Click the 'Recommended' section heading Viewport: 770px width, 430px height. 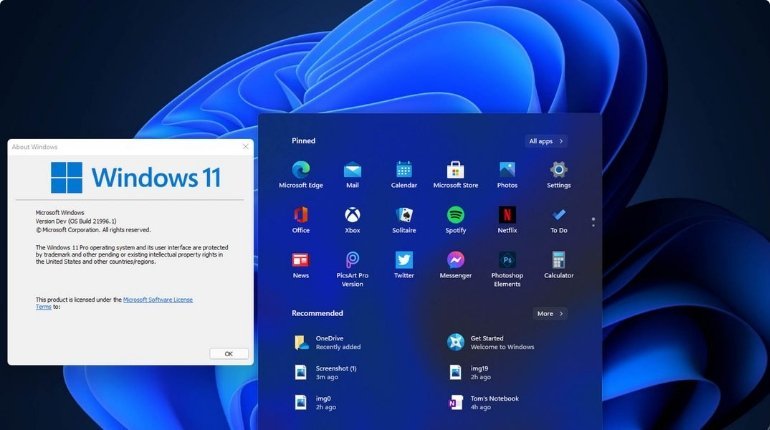pyautogui.click(x=317, y=313)
